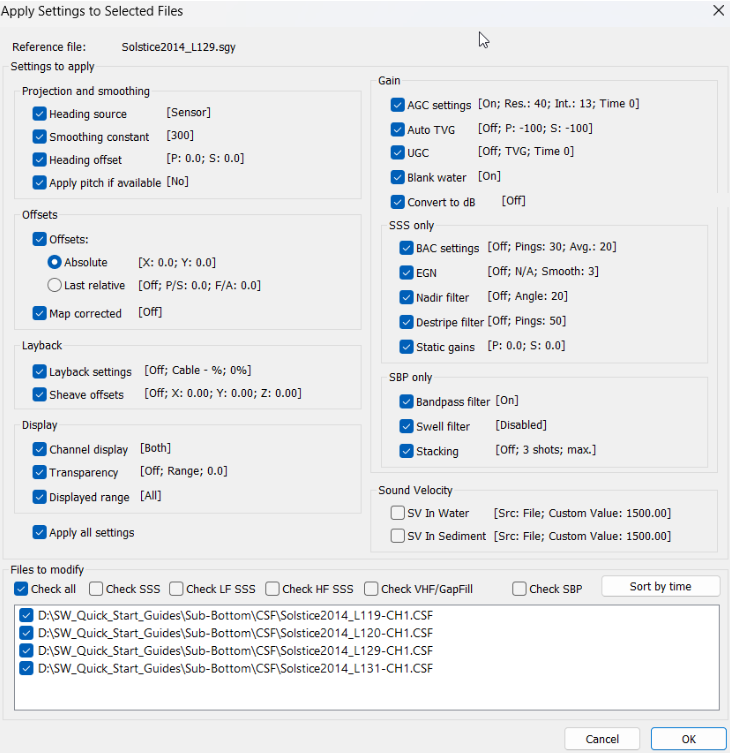Click the [Off; Angle: 20] nadir filter value
Screen dimensions: 730x753
[527, 296]
